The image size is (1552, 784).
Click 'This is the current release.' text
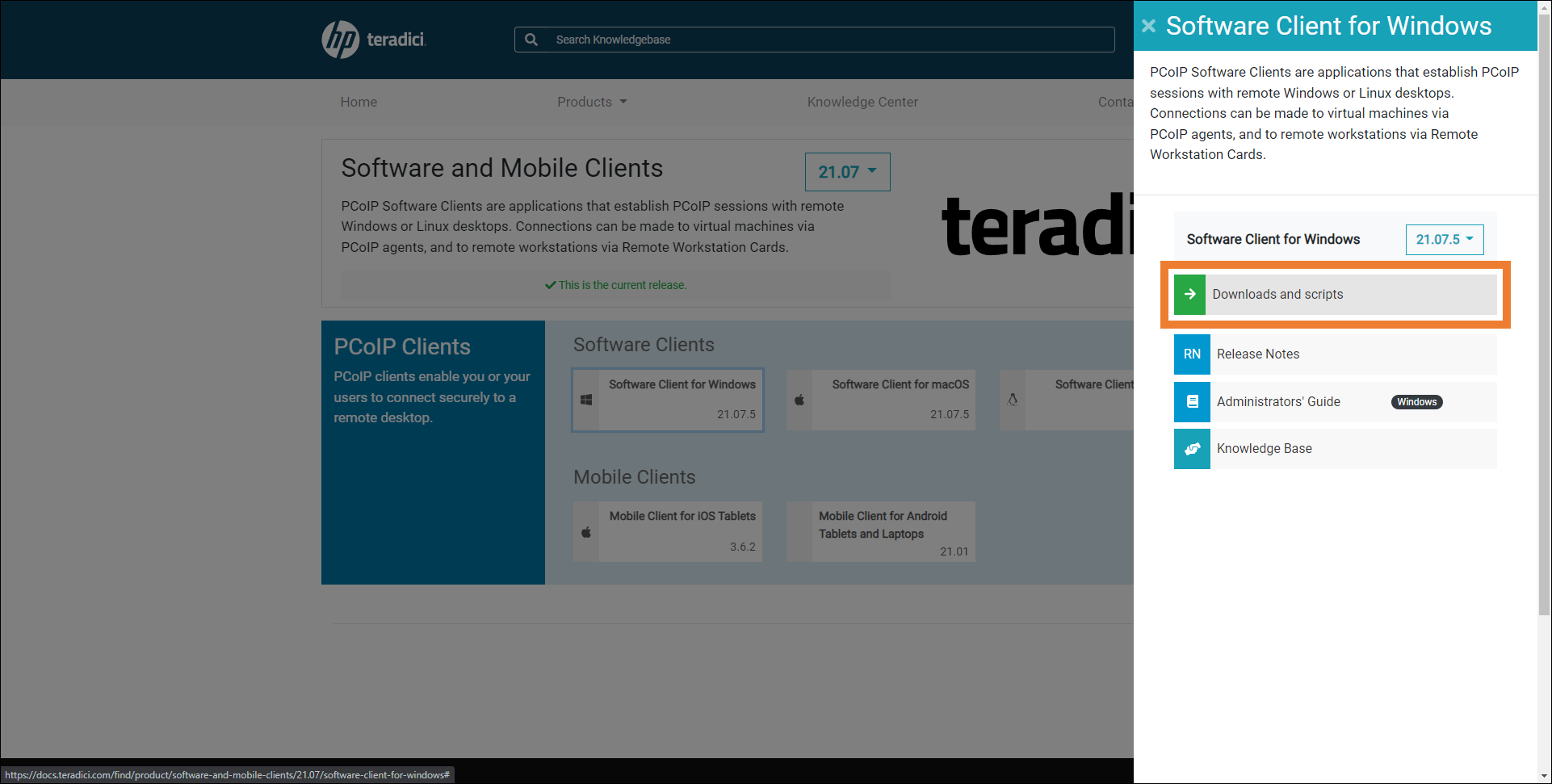point(623,285)
